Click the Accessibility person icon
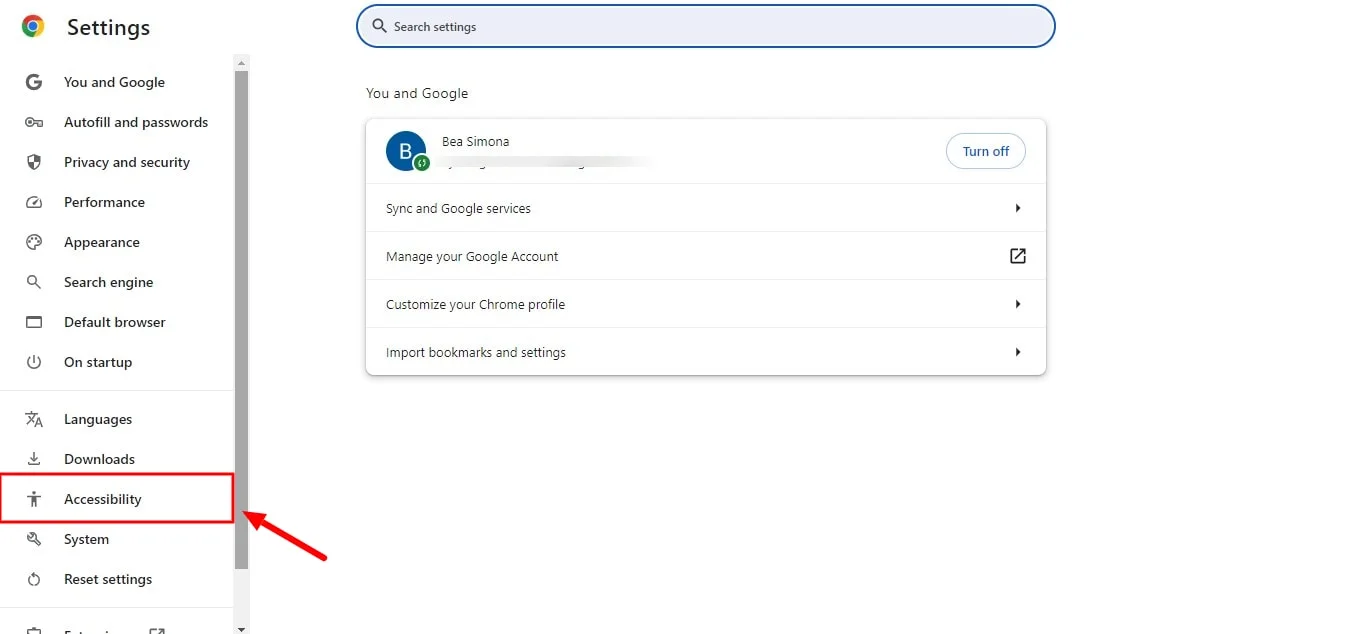Image resolution: width=1366 pixels, height=634 pixels. 34,499
